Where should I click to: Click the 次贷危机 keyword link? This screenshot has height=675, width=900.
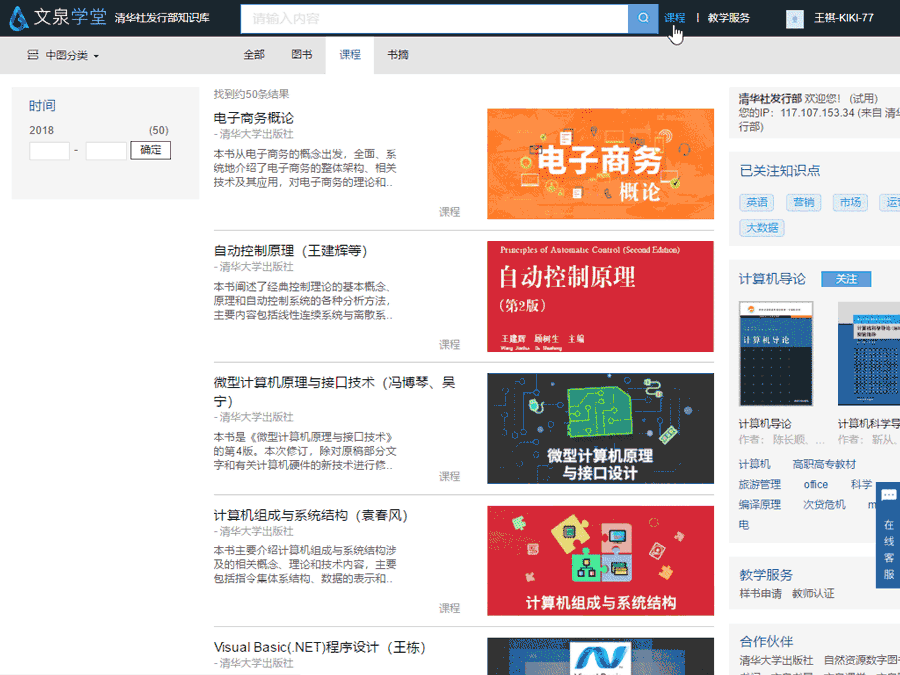pos(824,505)
